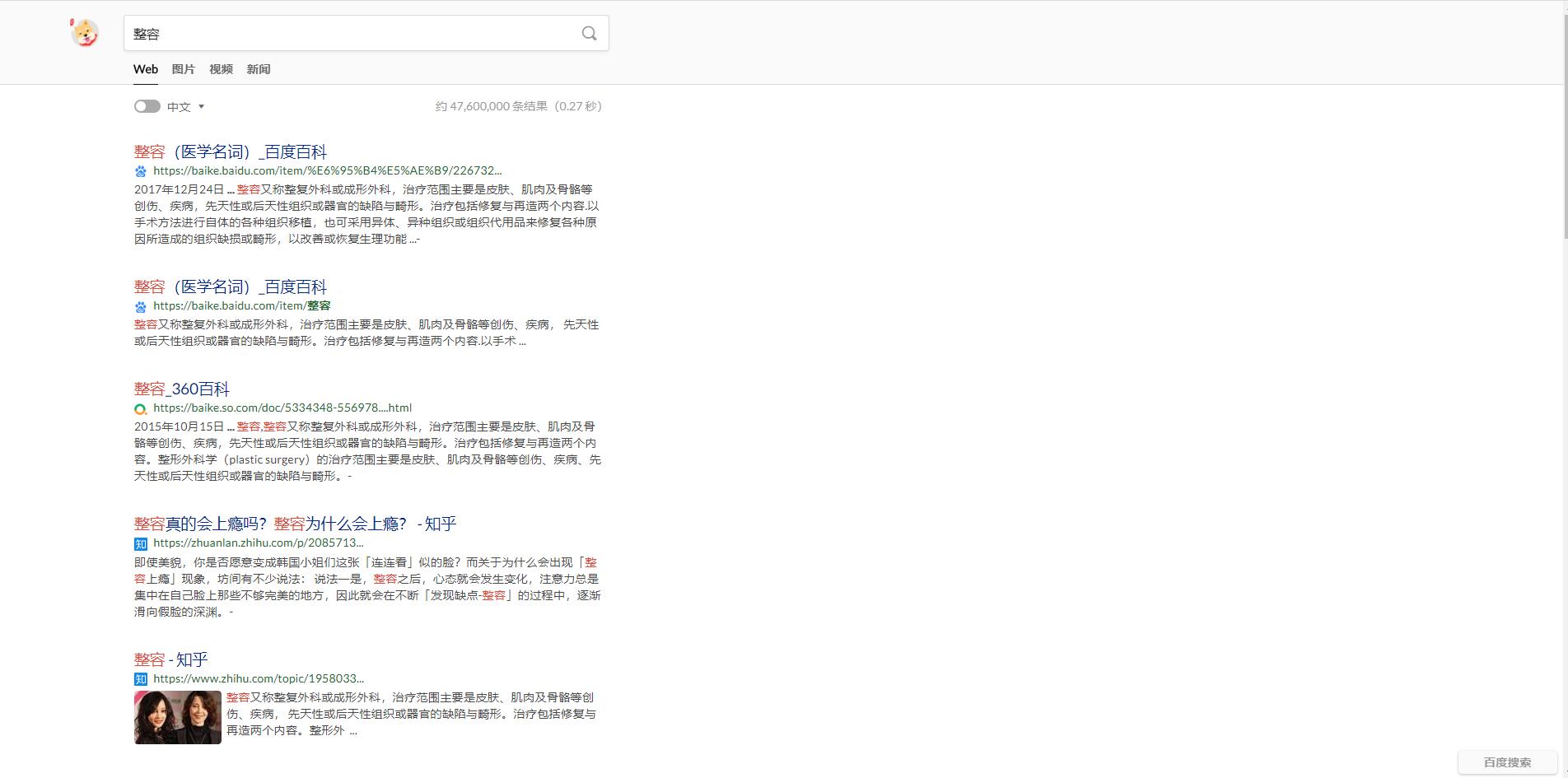The height and width of the screenshot is (778, 1568).
Task: Click the search input field containing 整容
Action: (x=350, y=34)
